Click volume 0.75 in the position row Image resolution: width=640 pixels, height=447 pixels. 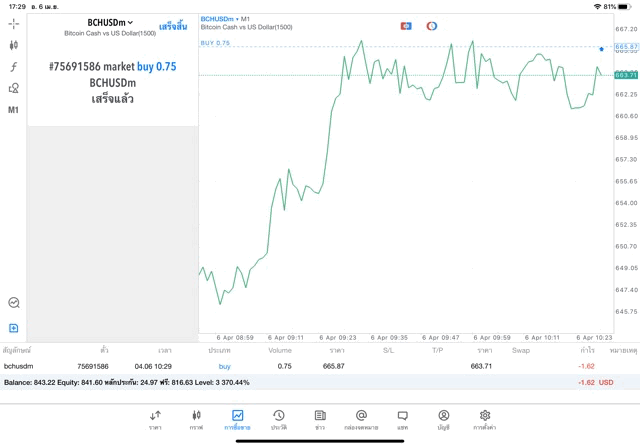coord(284,366)
